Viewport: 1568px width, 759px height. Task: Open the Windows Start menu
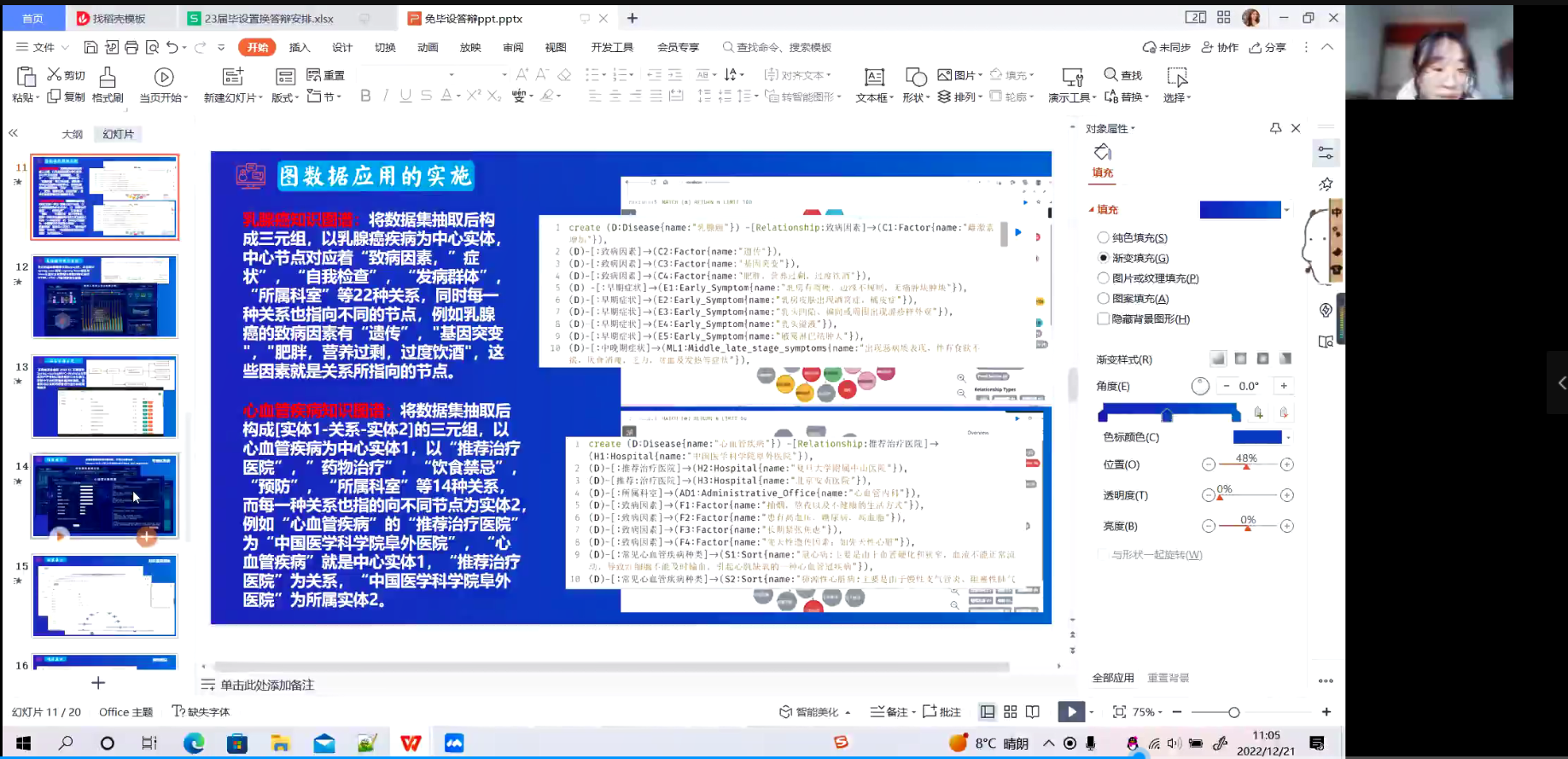click(x=23, y=743)
